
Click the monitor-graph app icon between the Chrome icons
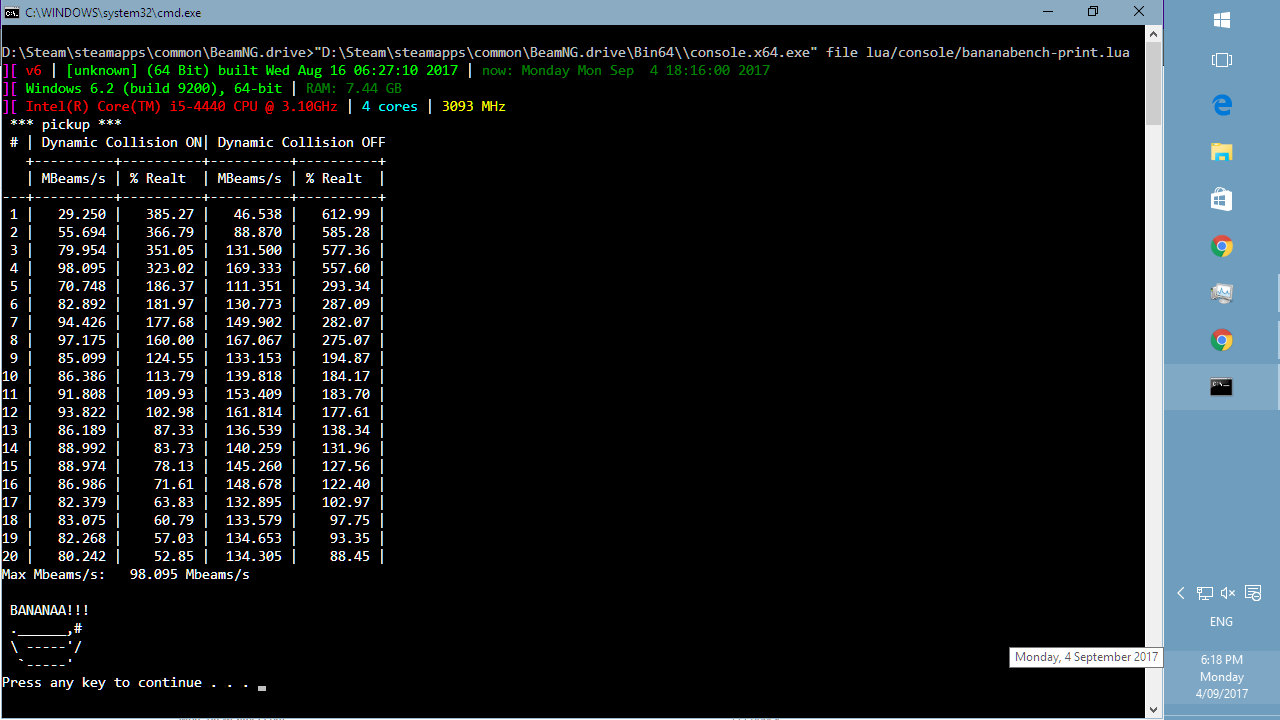(x=1221, y=293)
